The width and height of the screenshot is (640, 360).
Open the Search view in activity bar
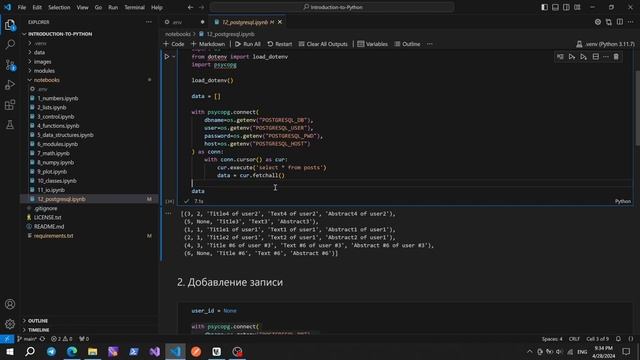tap(10, 44)
